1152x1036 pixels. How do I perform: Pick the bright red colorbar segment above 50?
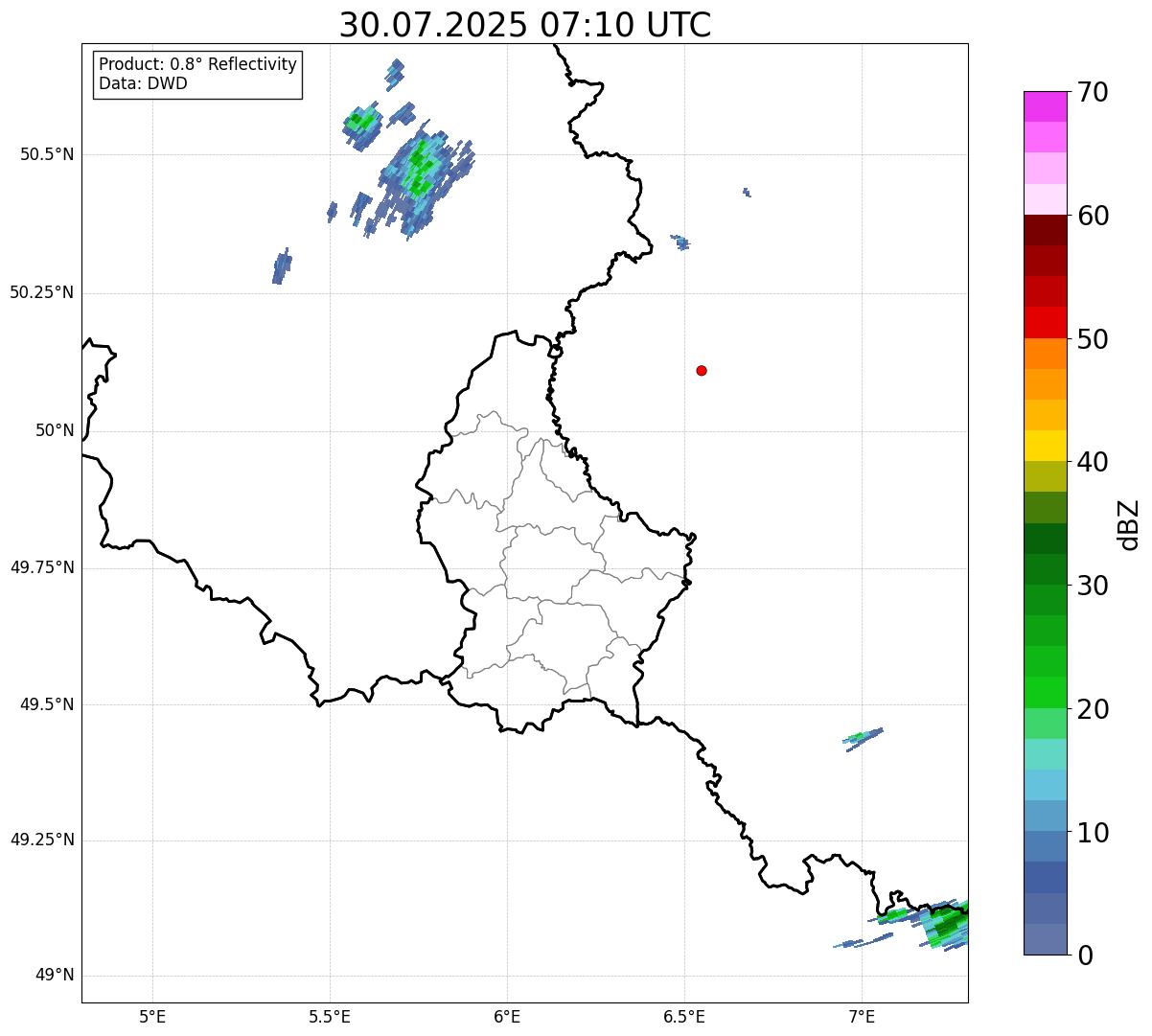[1045, 322]
